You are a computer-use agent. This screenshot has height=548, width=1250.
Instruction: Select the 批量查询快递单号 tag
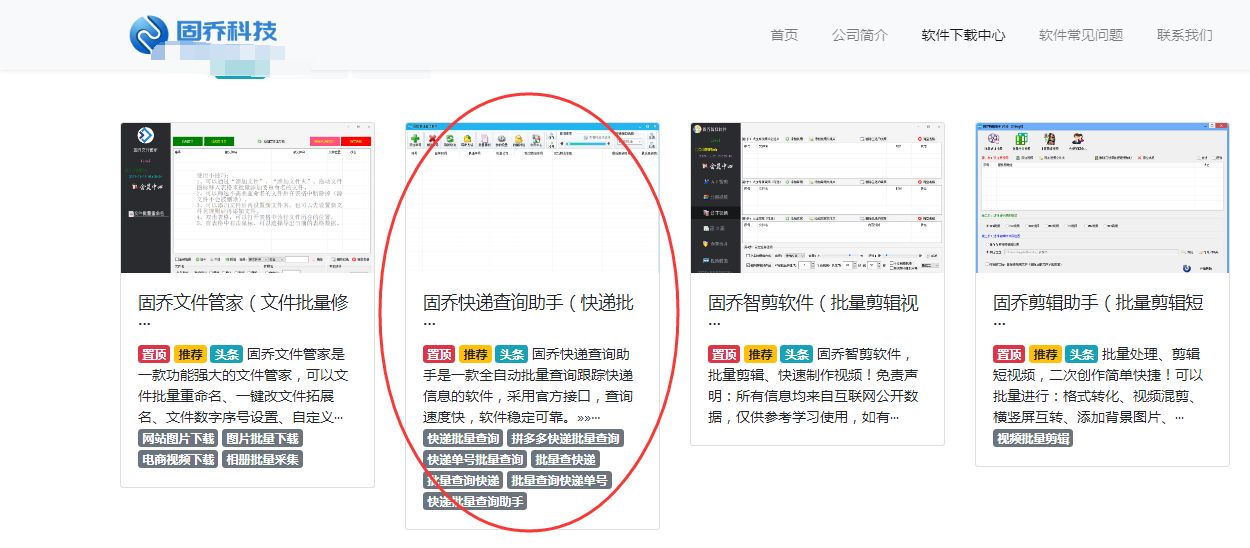pyautogui.click(x=559, y=480)
